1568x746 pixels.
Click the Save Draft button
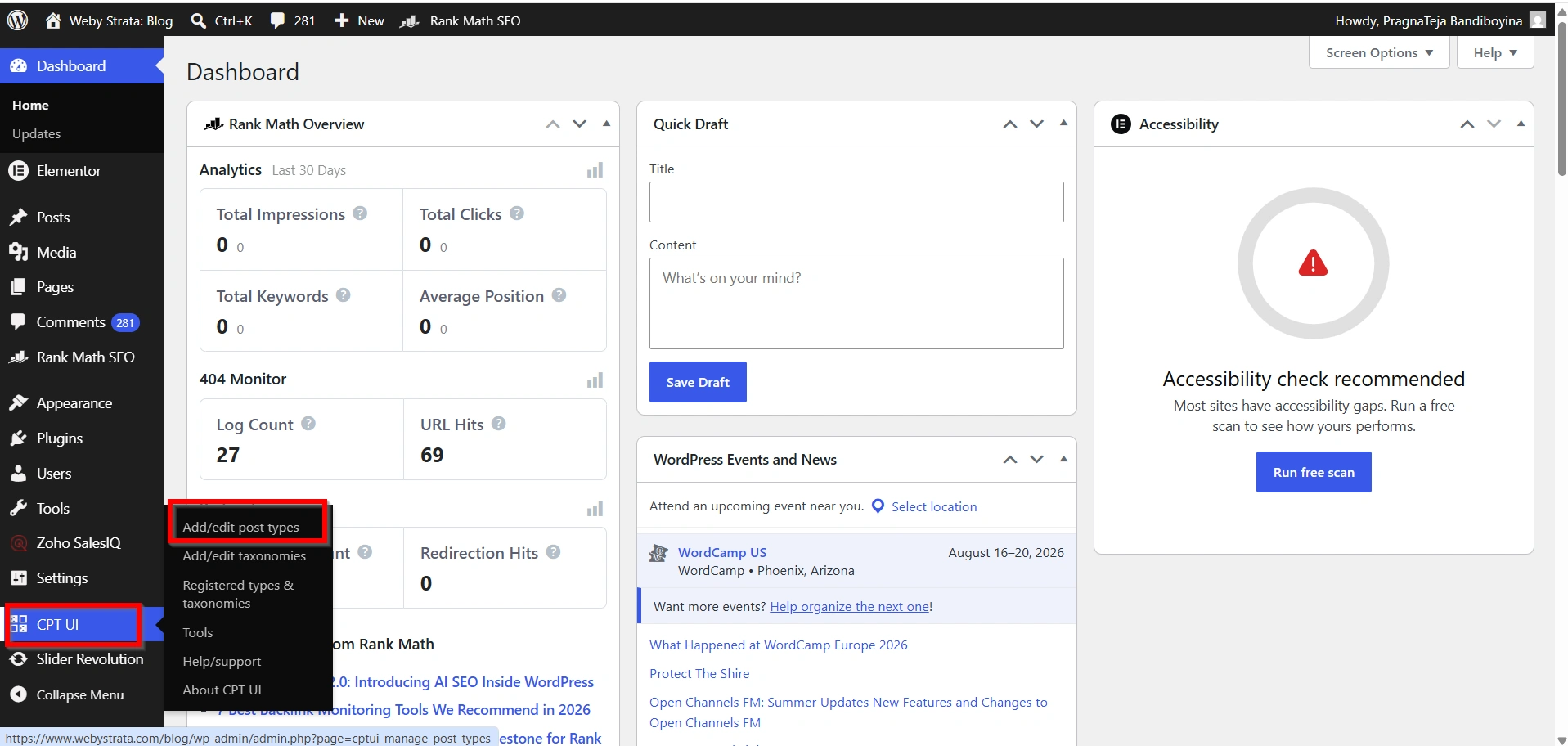click(x=698, y=382)
